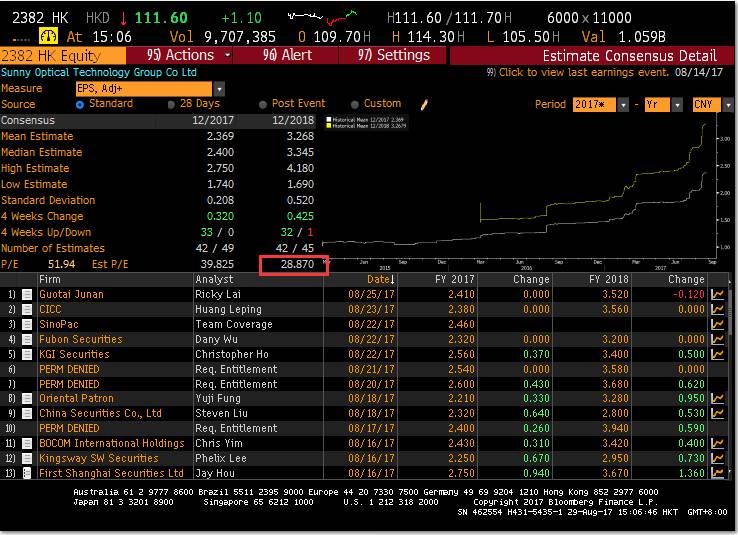Select the Custom source option
Image resolution: width=738 pixels, height=535 pixels.
[354, 104]
